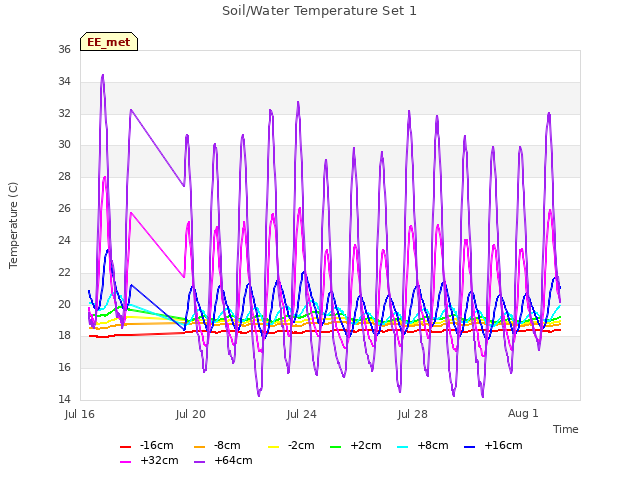Click the -16cm red legend swatch

(125, 447)
